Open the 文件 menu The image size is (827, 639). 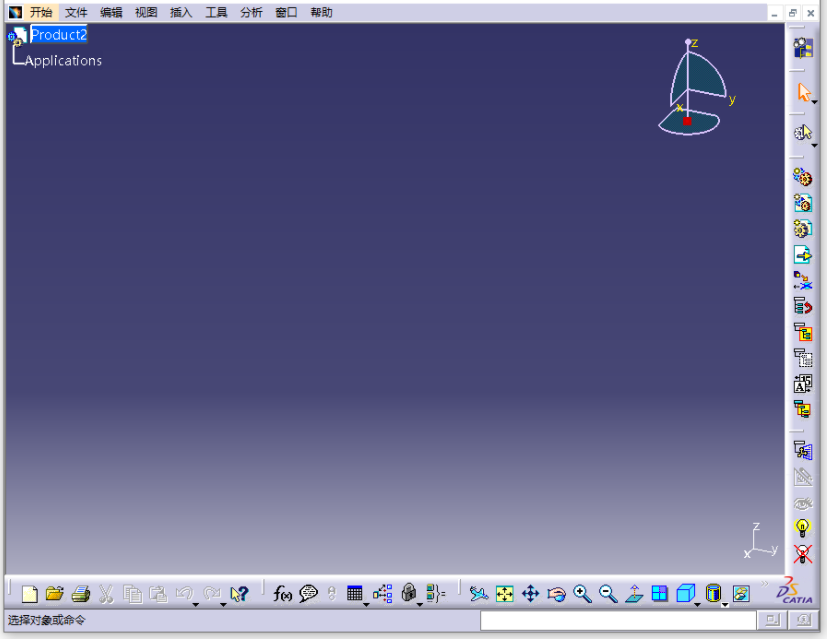(x=76, y=12)
